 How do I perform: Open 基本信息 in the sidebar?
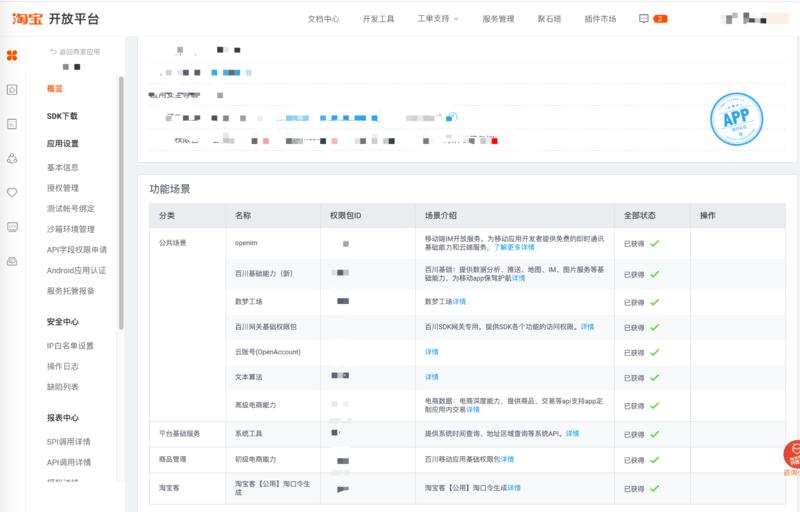tap(63, 167)
